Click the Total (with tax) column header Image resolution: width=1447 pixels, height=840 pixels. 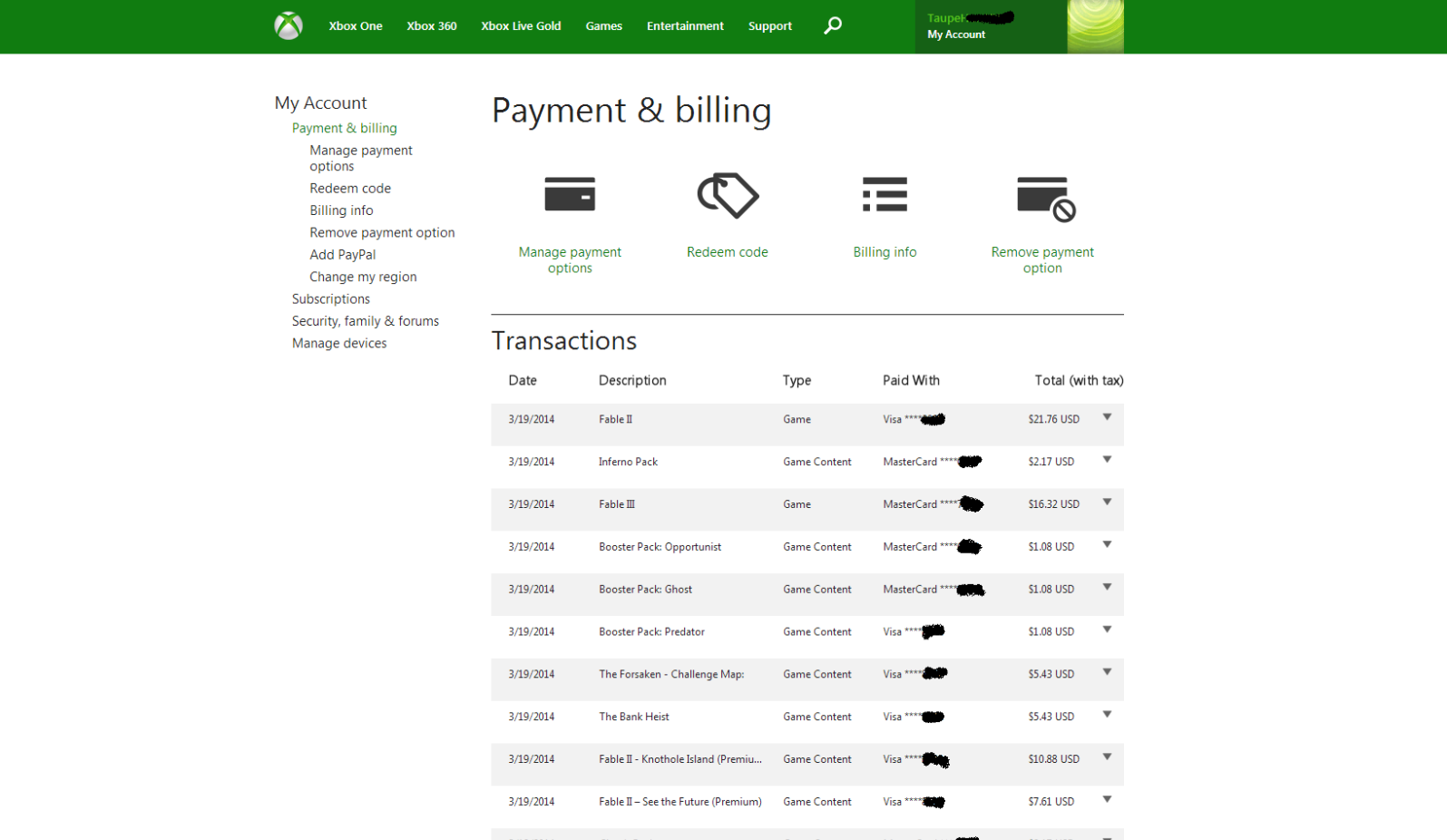coord(1079,381)
